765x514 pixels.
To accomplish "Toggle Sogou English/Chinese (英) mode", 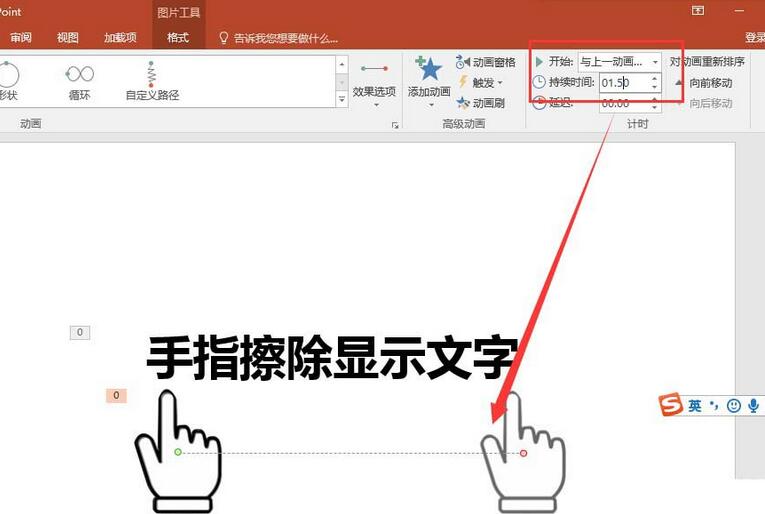I will pos(695,406).
